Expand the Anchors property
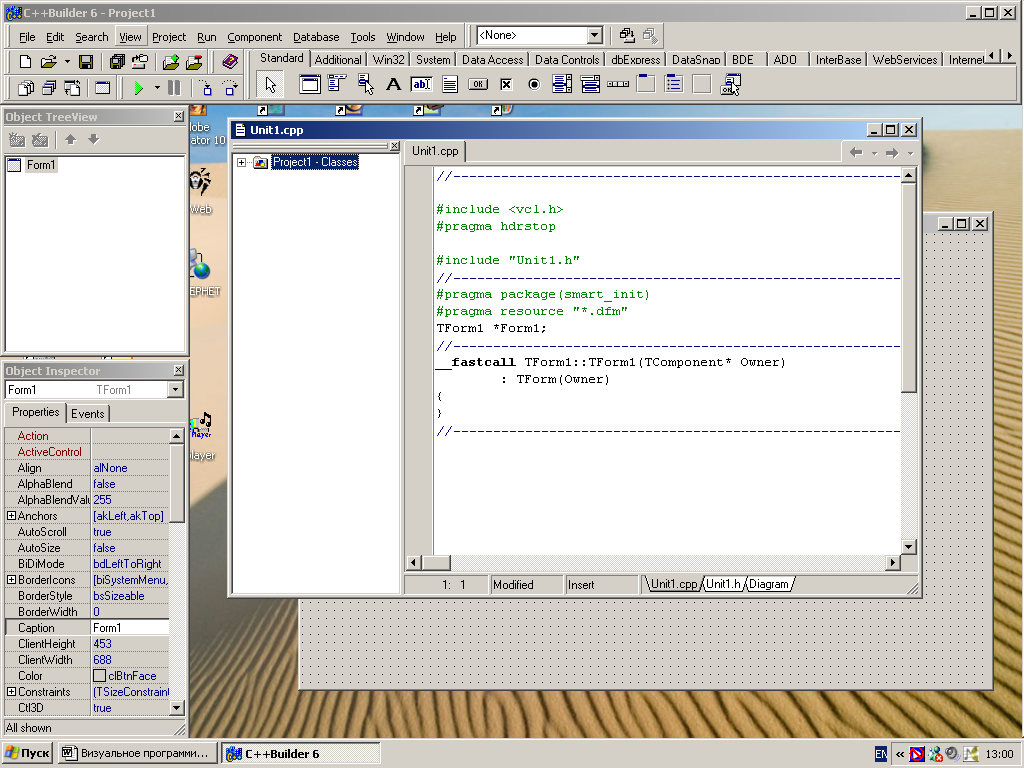 [11, 516]
